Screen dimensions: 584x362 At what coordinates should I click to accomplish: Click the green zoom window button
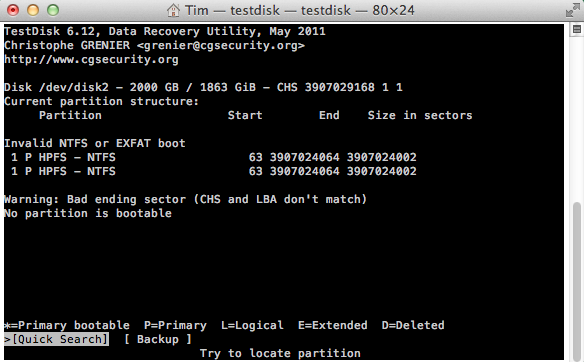(53, 10)
